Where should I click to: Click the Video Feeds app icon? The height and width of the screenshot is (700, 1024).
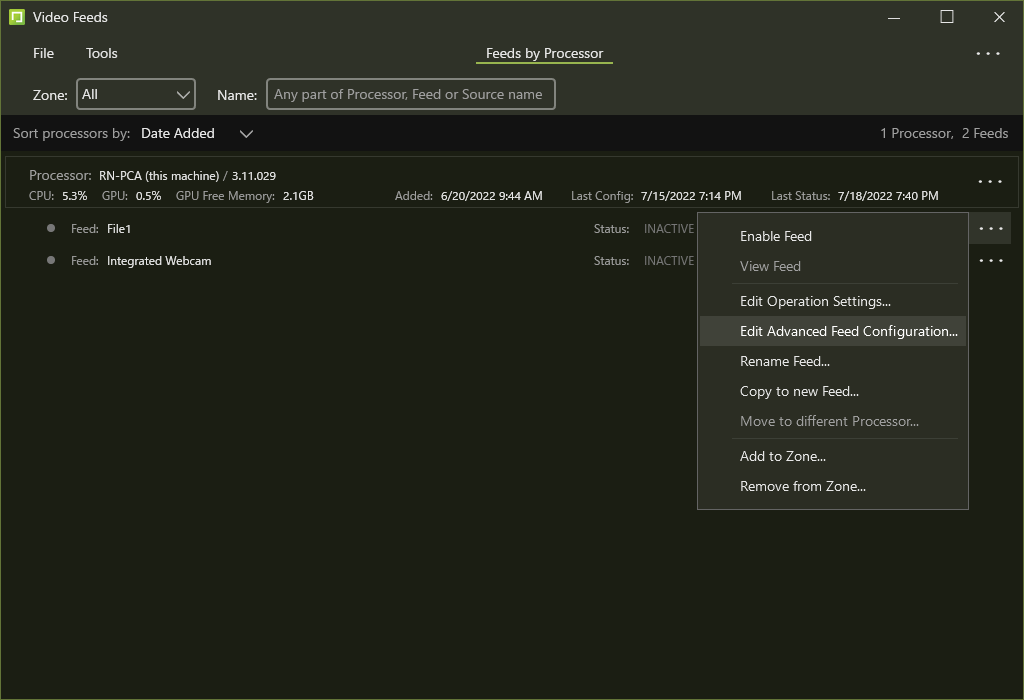(16, 17)
